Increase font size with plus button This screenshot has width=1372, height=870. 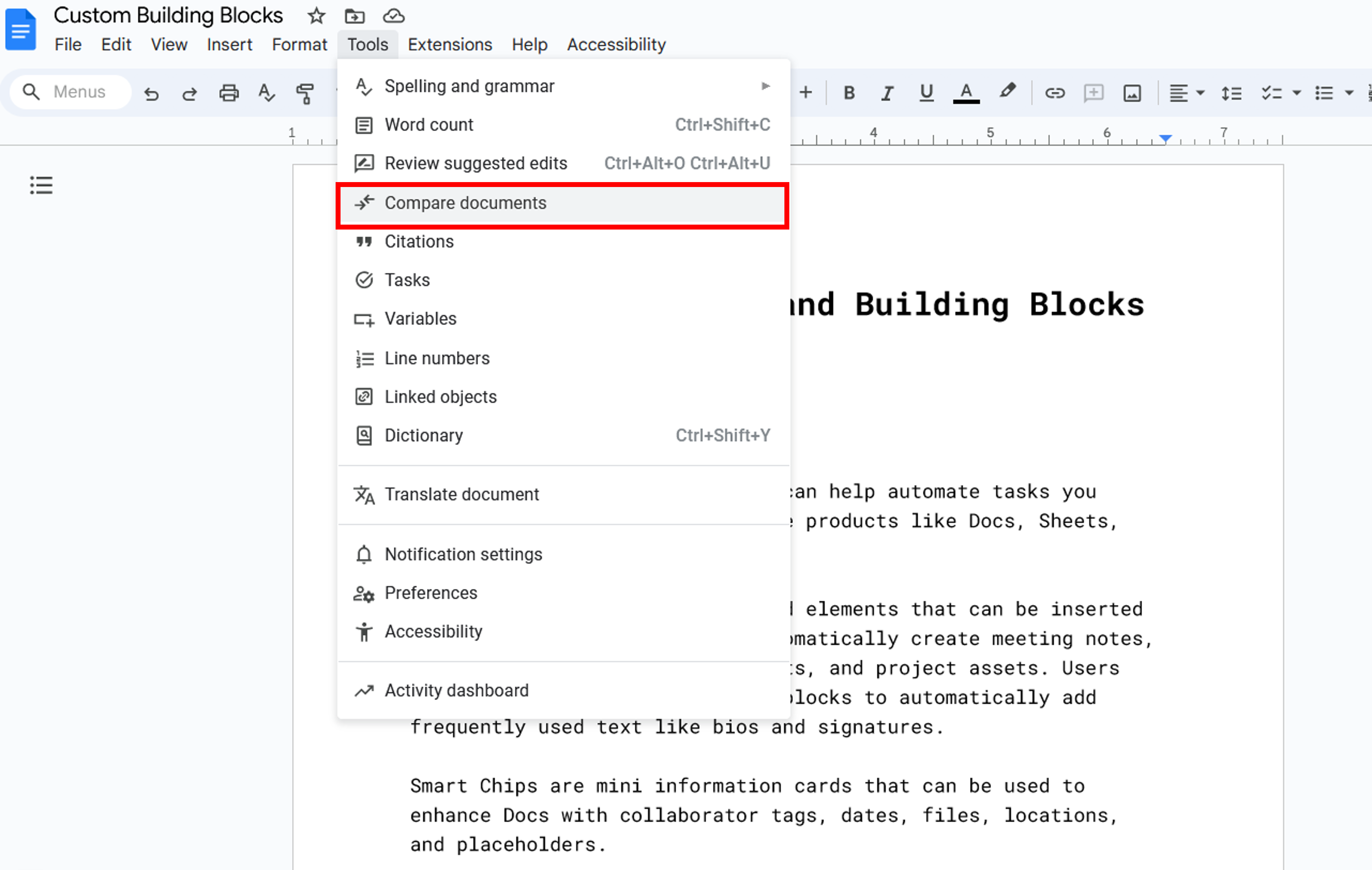point(805,93)
